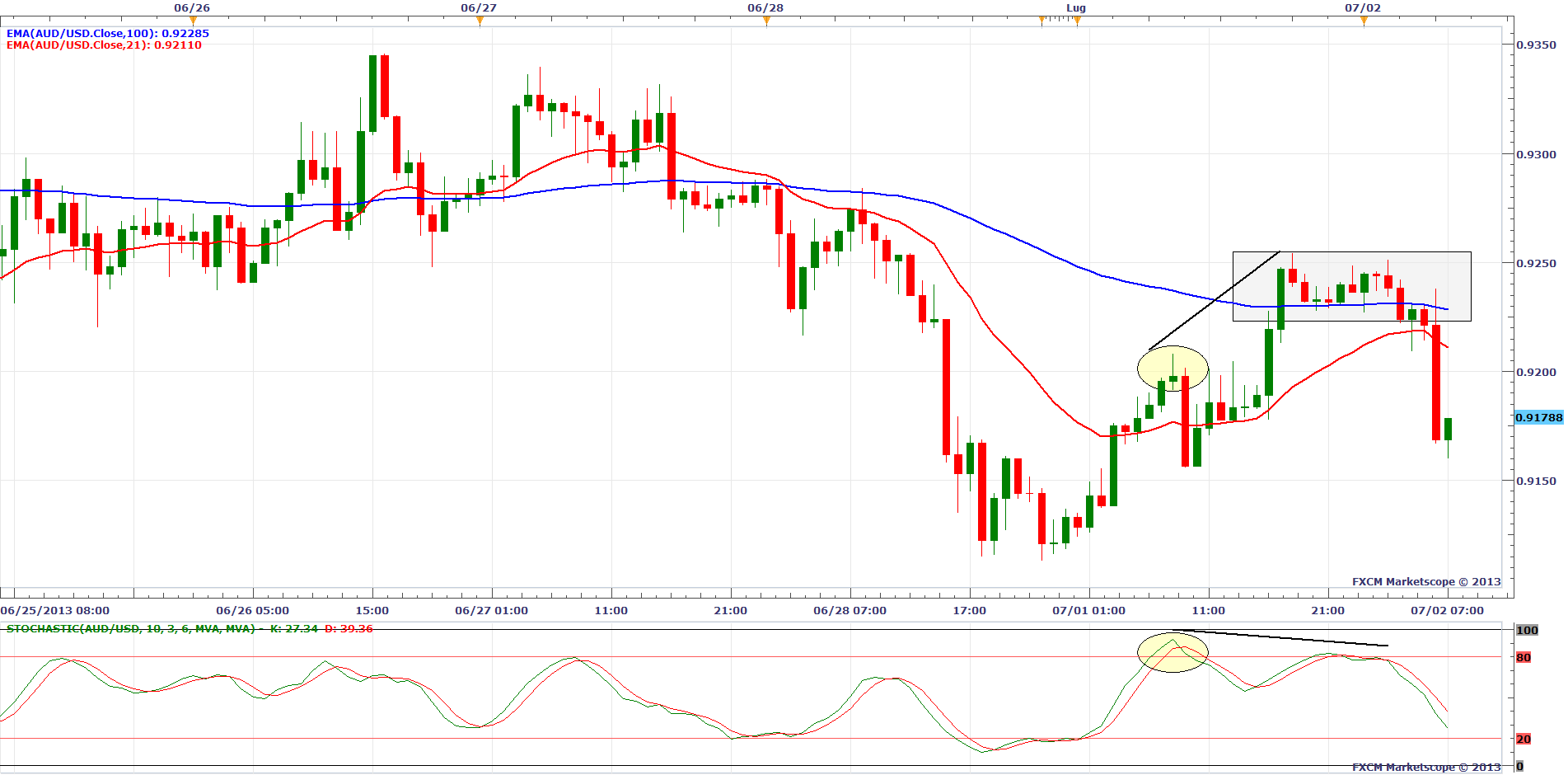The image size is (1568, 775).
Task: Click the 0.9350 price axis label
Action: click(1536, 45)
